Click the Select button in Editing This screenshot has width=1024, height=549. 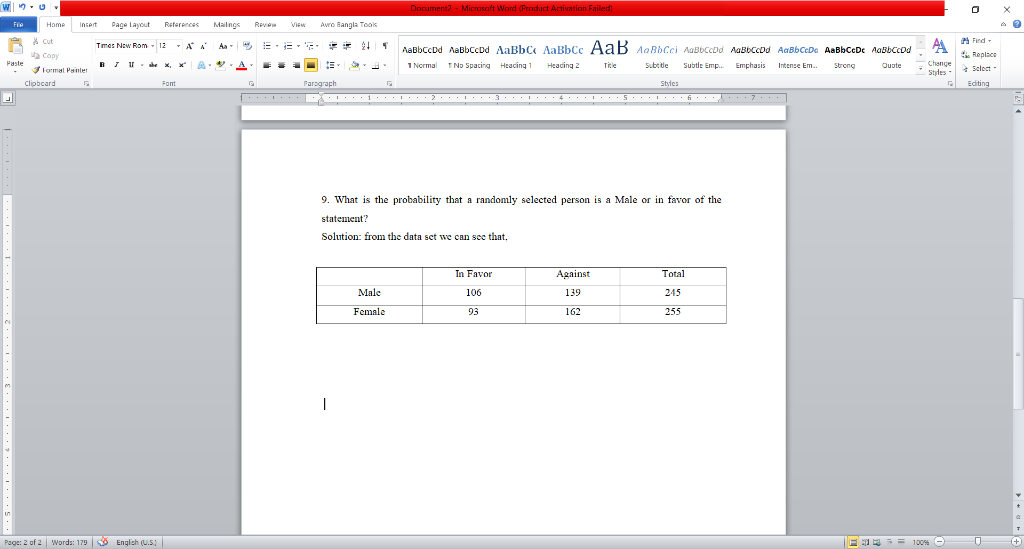click(978, 68)
